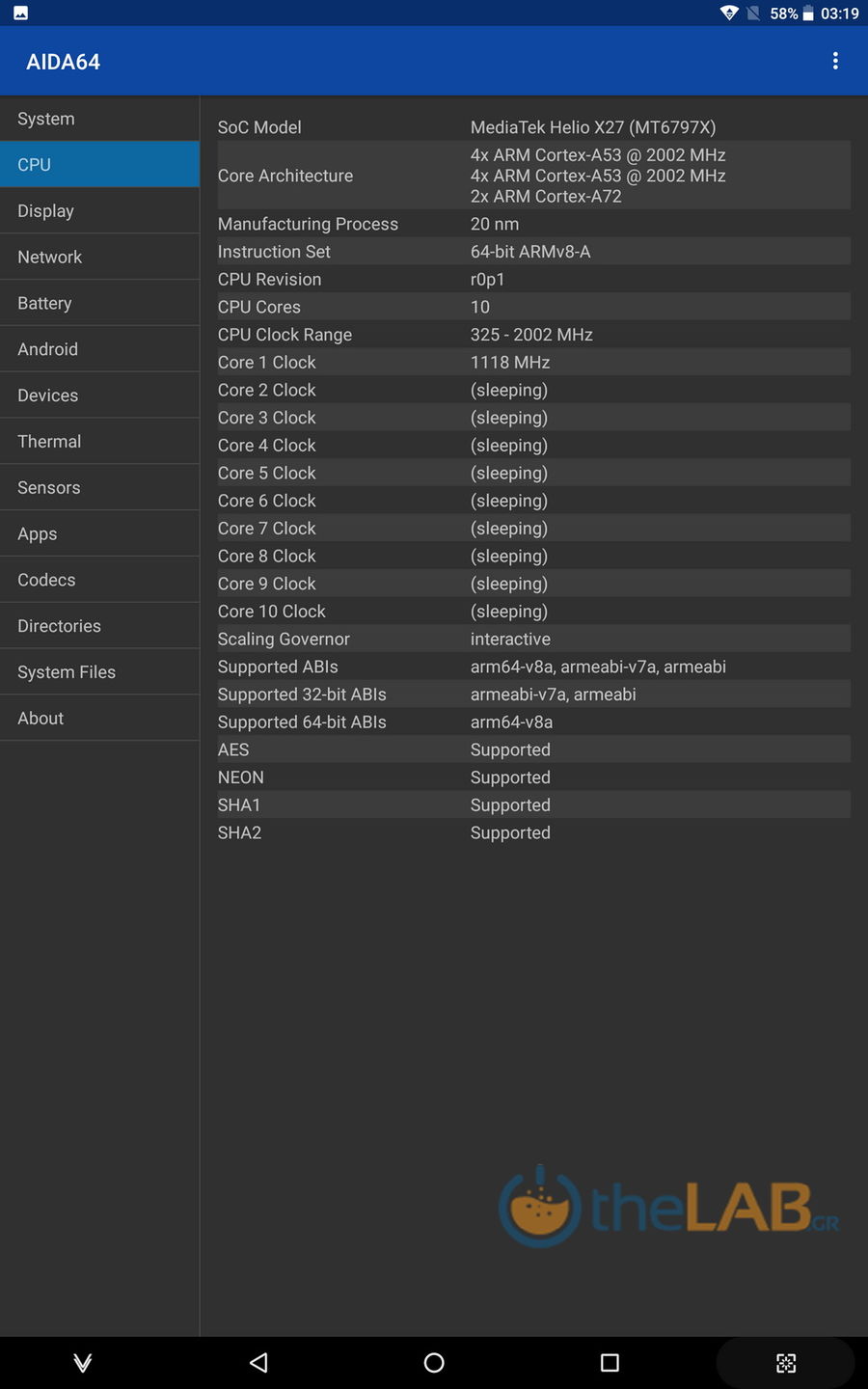
Task: Open the System section in sidebar
Action: 99,119
